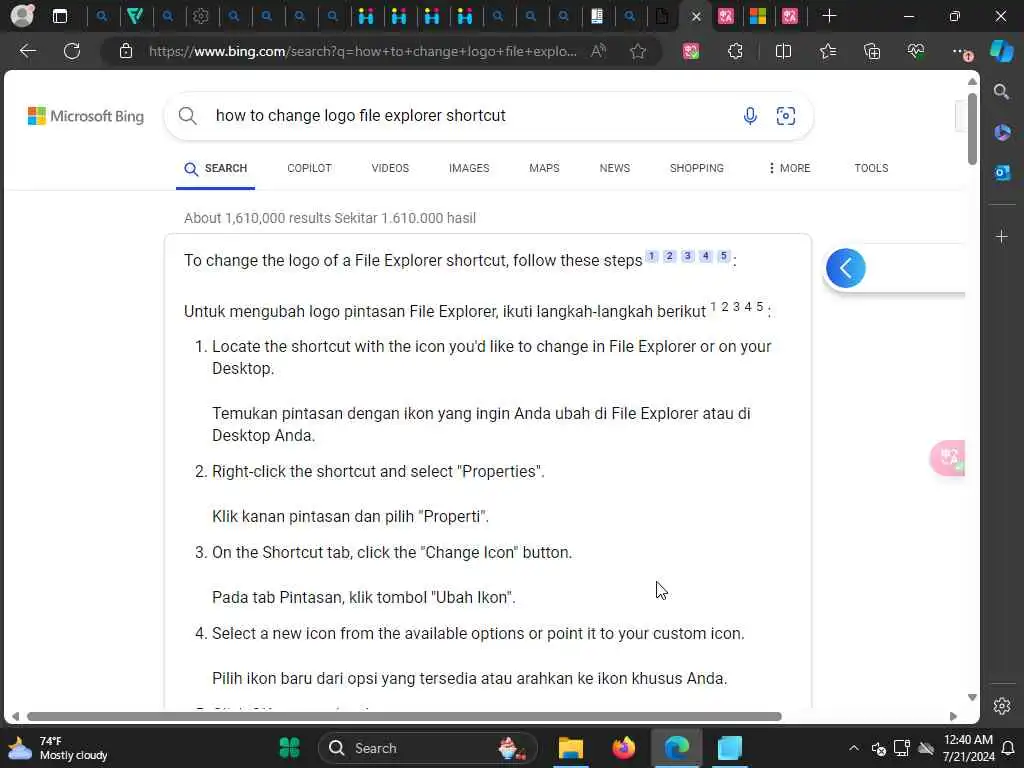Click the horizontal scrollbar right arrow

point(953,716)
